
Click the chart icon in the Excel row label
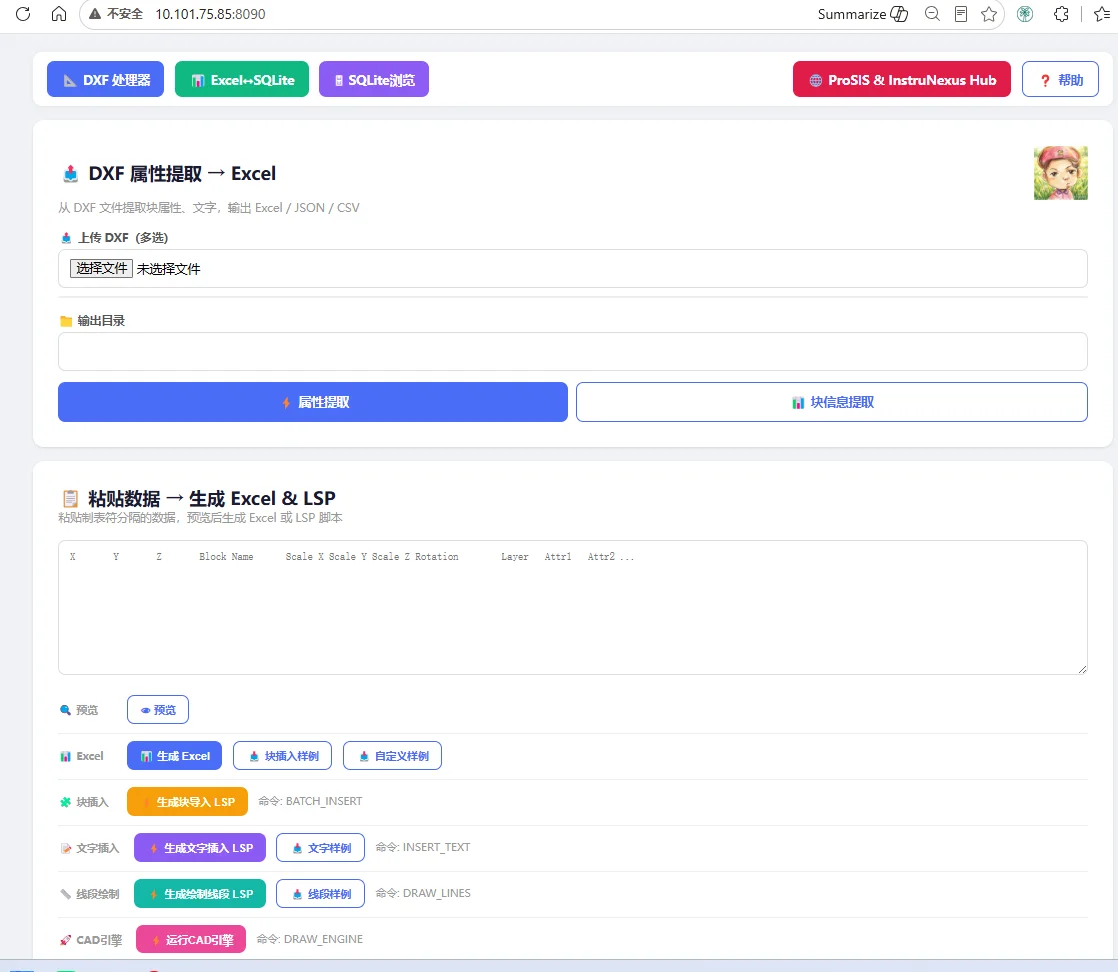[66, 757]
